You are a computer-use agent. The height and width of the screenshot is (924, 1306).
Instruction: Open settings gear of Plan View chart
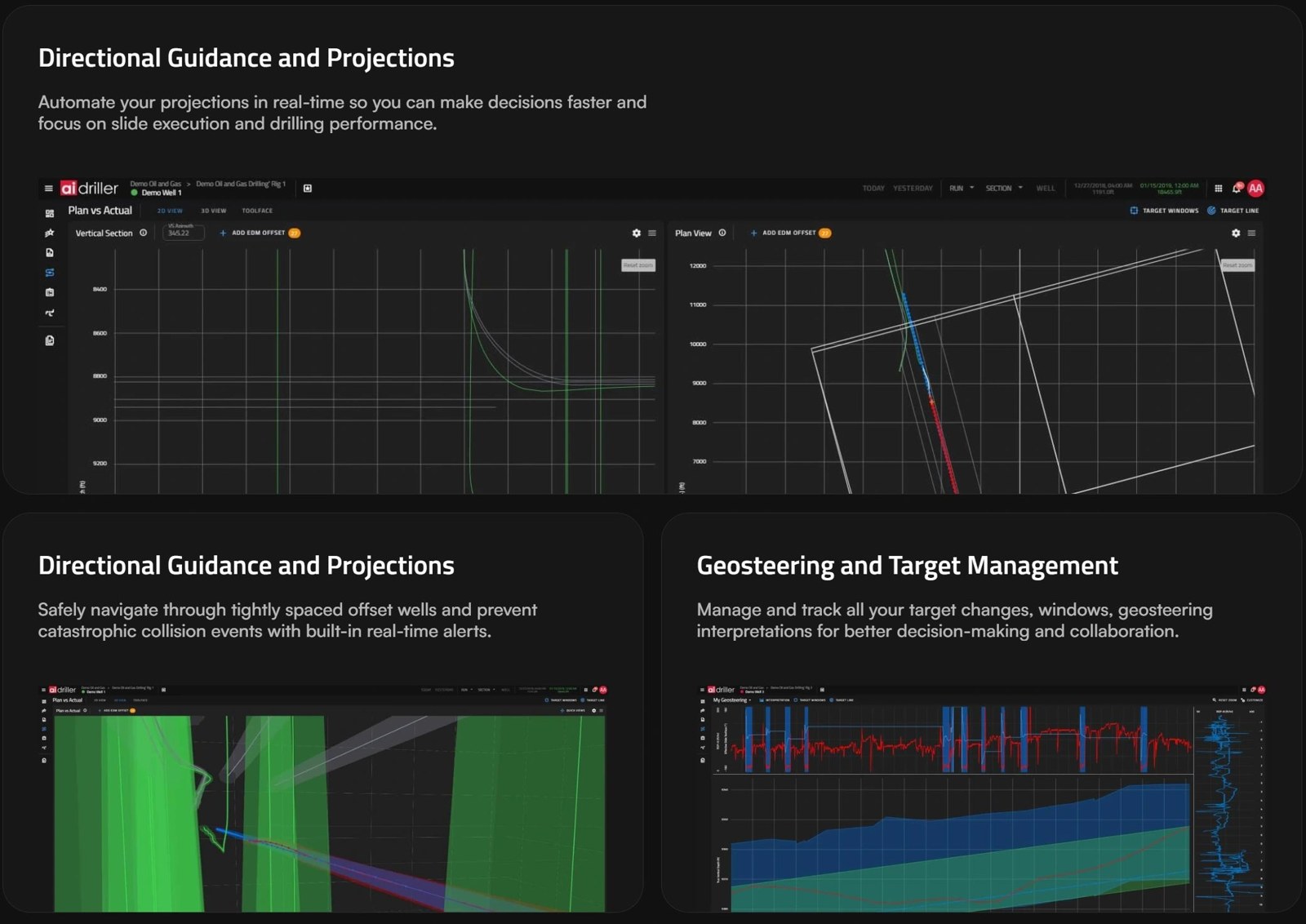[x=1236, y=233]
